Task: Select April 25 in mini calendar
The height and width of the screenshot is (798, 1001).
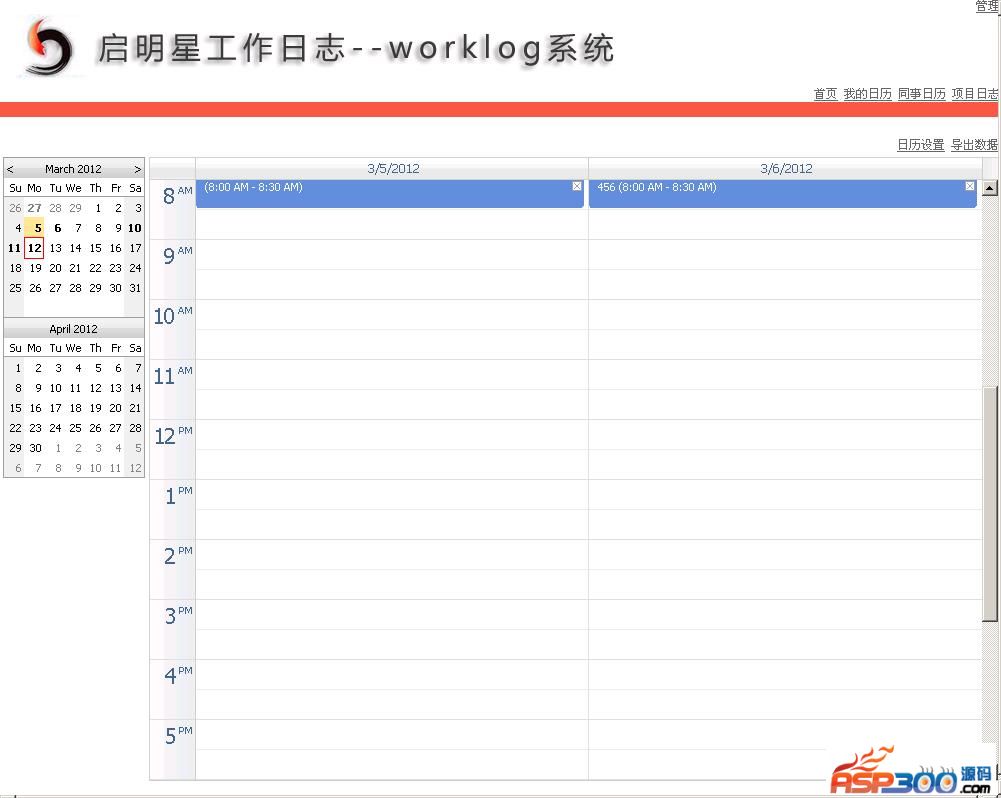Action: point(75,428)
